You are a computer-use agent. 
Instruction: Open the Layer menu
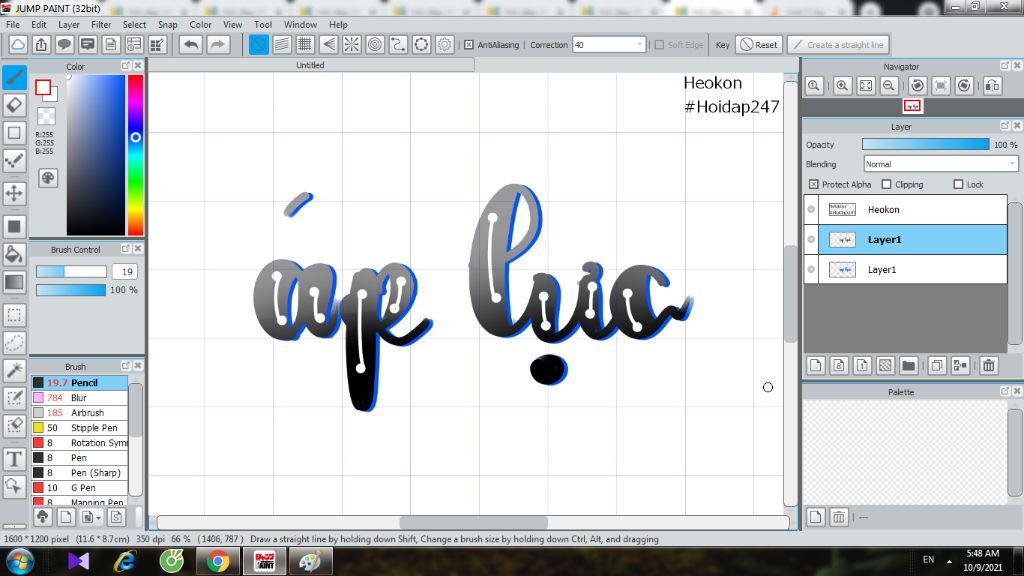click(69, 24)
